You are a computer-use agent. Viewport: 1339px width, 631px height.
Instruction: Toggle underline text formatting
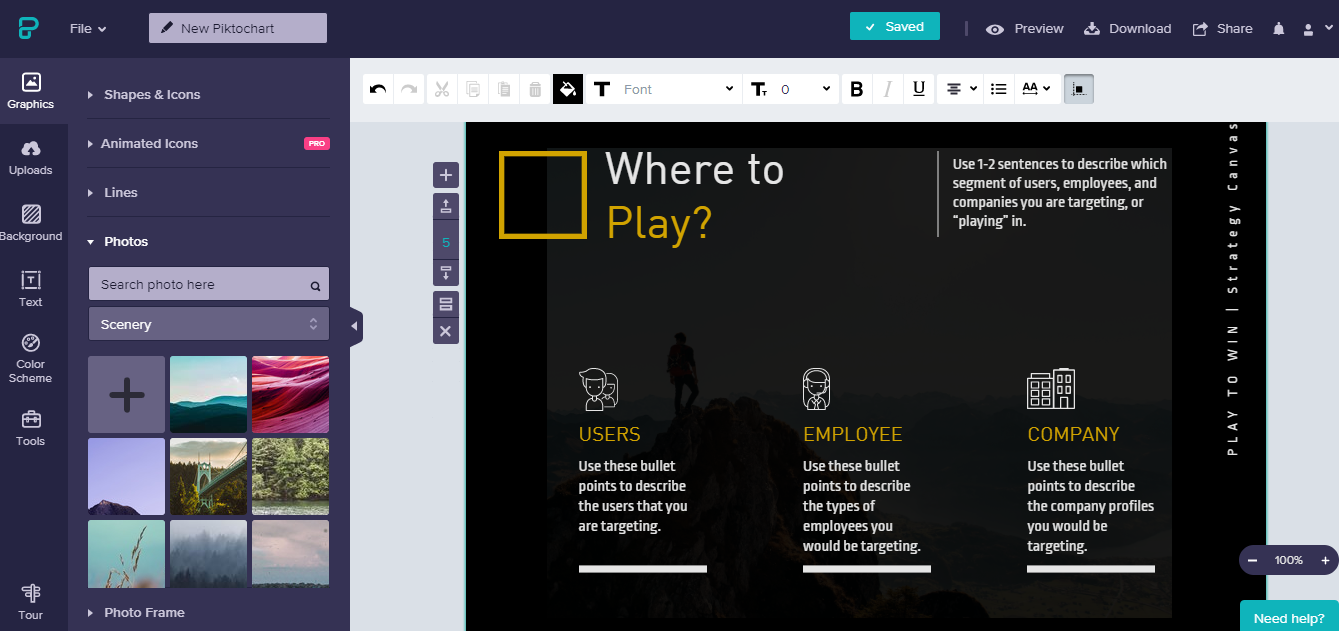[x=918, y=89]
